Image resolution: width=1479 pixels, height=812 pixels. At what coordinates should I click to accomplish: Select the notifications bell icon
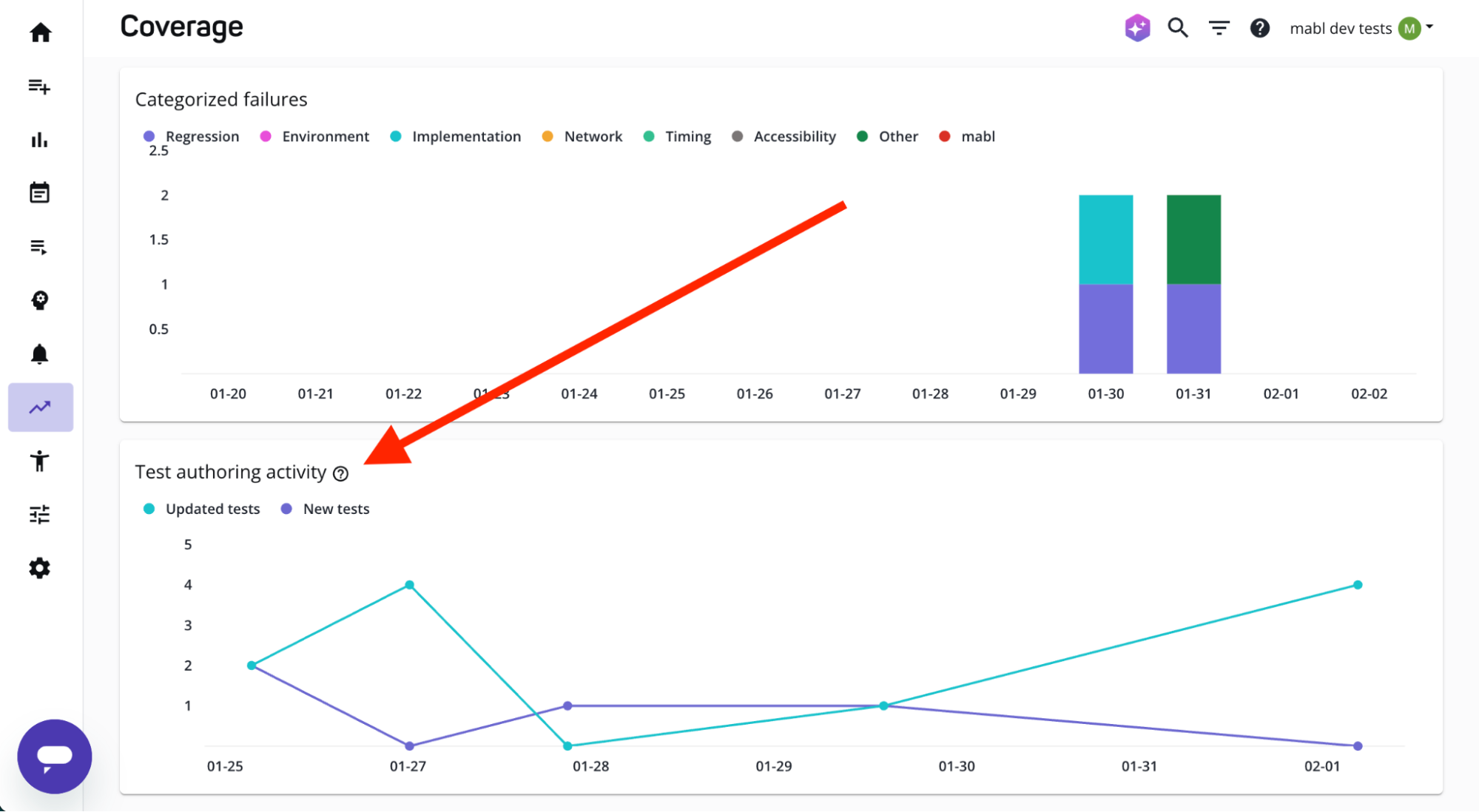(x=41, y=353)
